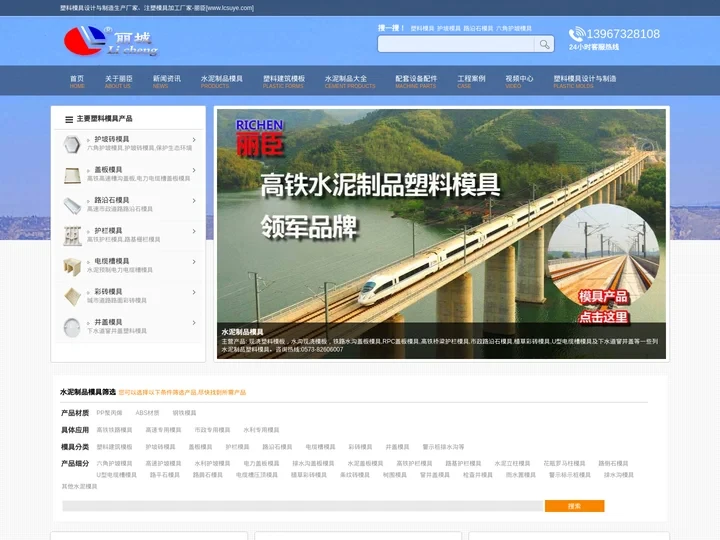This screenshot has width=720, height=540.
Task: Expand the sidebar 彩砖模具 row chevron arrow
Action: pyautogui.click(x=194, y=292)
